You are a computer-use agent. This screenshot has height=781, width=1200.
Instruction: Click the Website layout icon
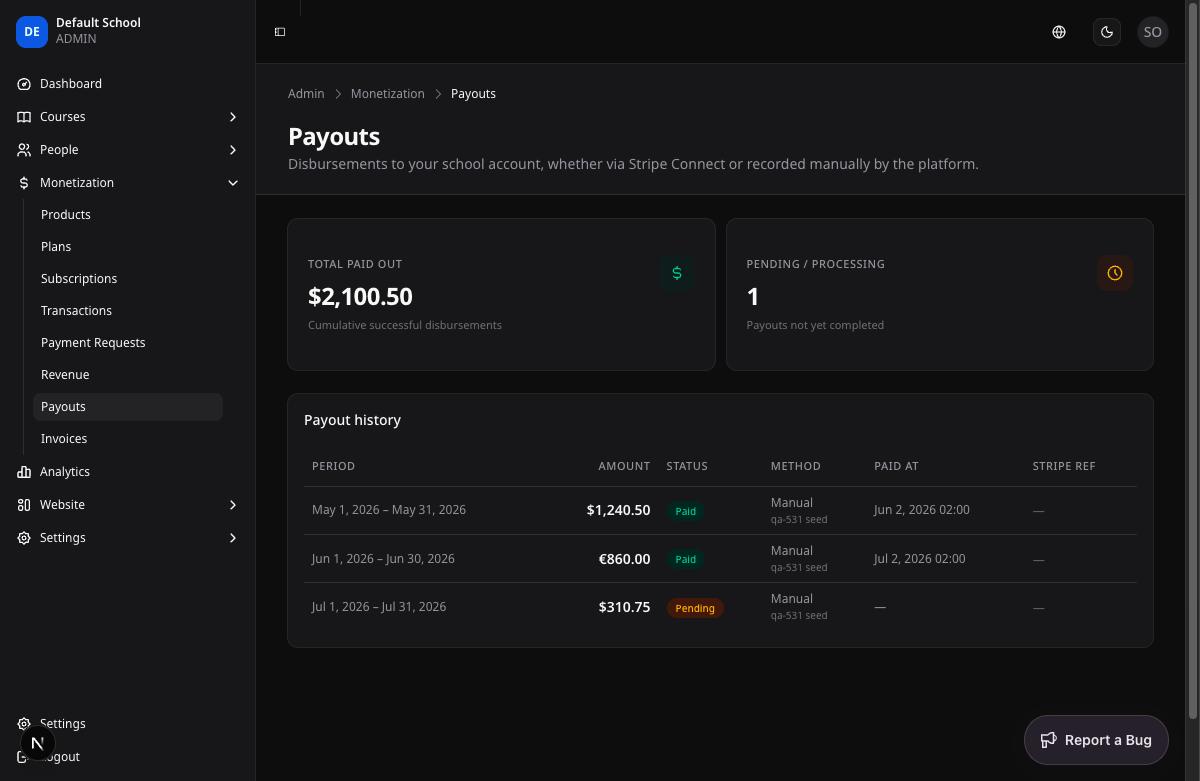coord(24,505)
